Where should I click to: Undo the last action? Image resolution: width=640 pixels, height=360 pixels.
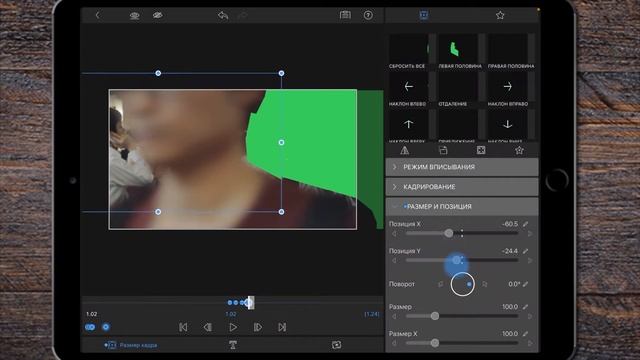coord(223,16)
